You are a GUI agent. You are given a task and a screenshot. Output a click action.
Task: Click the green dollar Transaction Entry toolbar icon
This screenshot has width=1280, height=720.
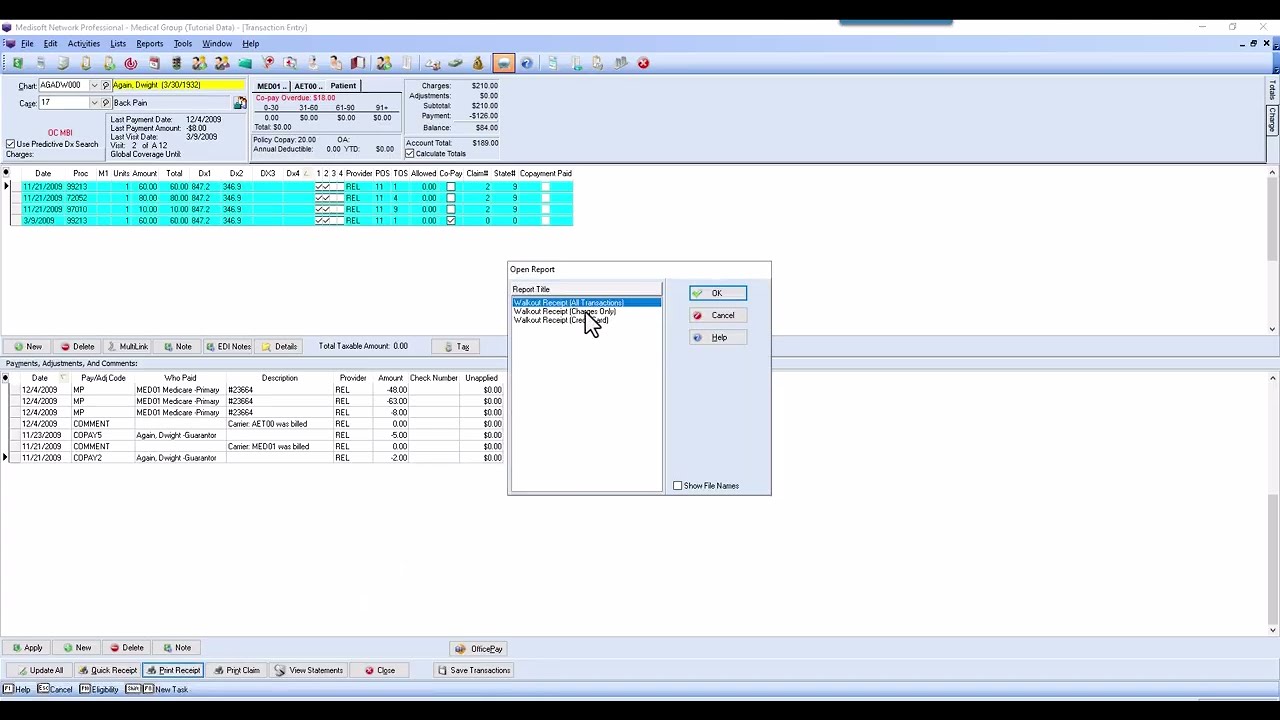[18, 63]
